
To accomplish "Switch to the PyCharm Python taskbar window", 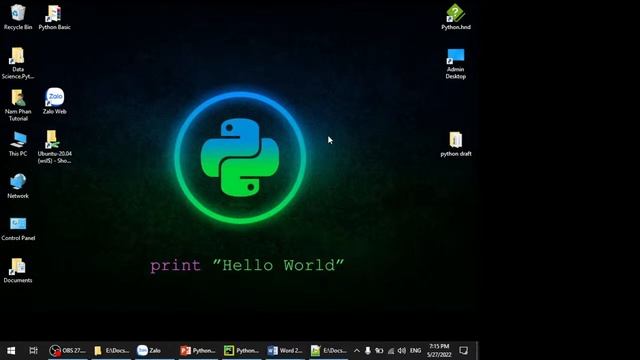I will click(242, 351).
